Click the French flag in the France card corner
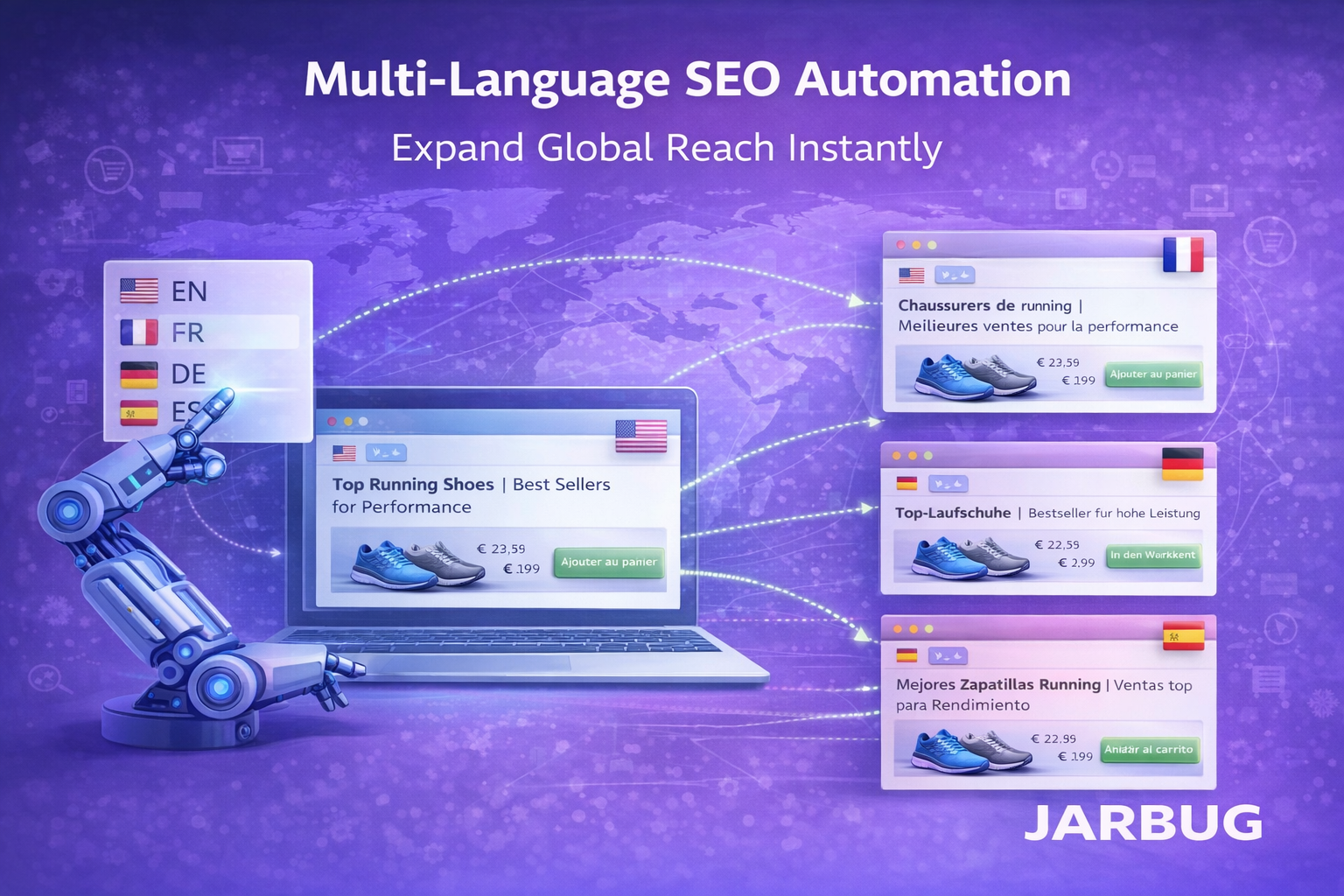The width and height of the screenshot is (1344, 896). 1182,255
